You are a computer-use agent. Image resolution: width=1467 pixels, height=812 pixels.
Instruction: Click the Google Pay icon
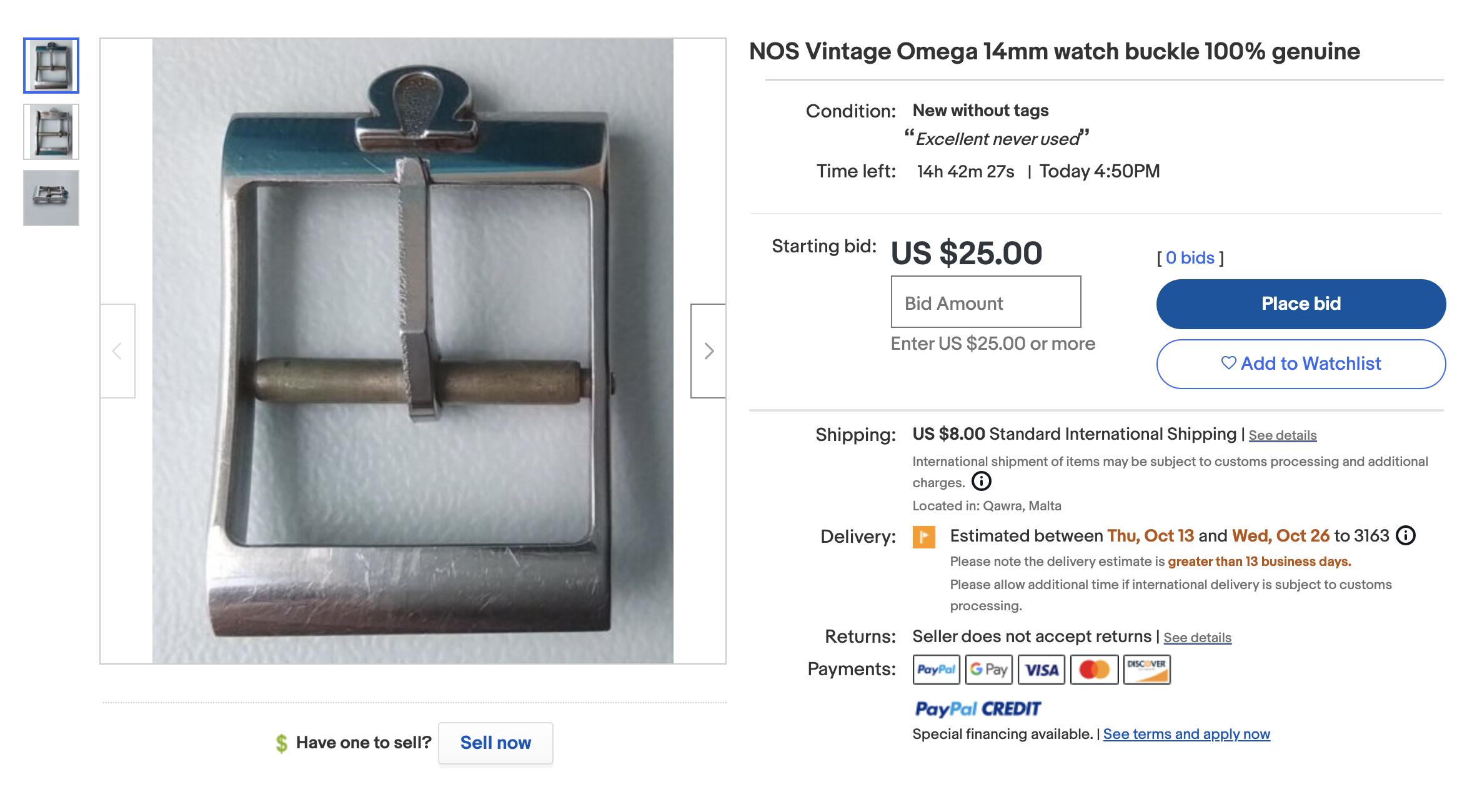[x=988, y=670]
